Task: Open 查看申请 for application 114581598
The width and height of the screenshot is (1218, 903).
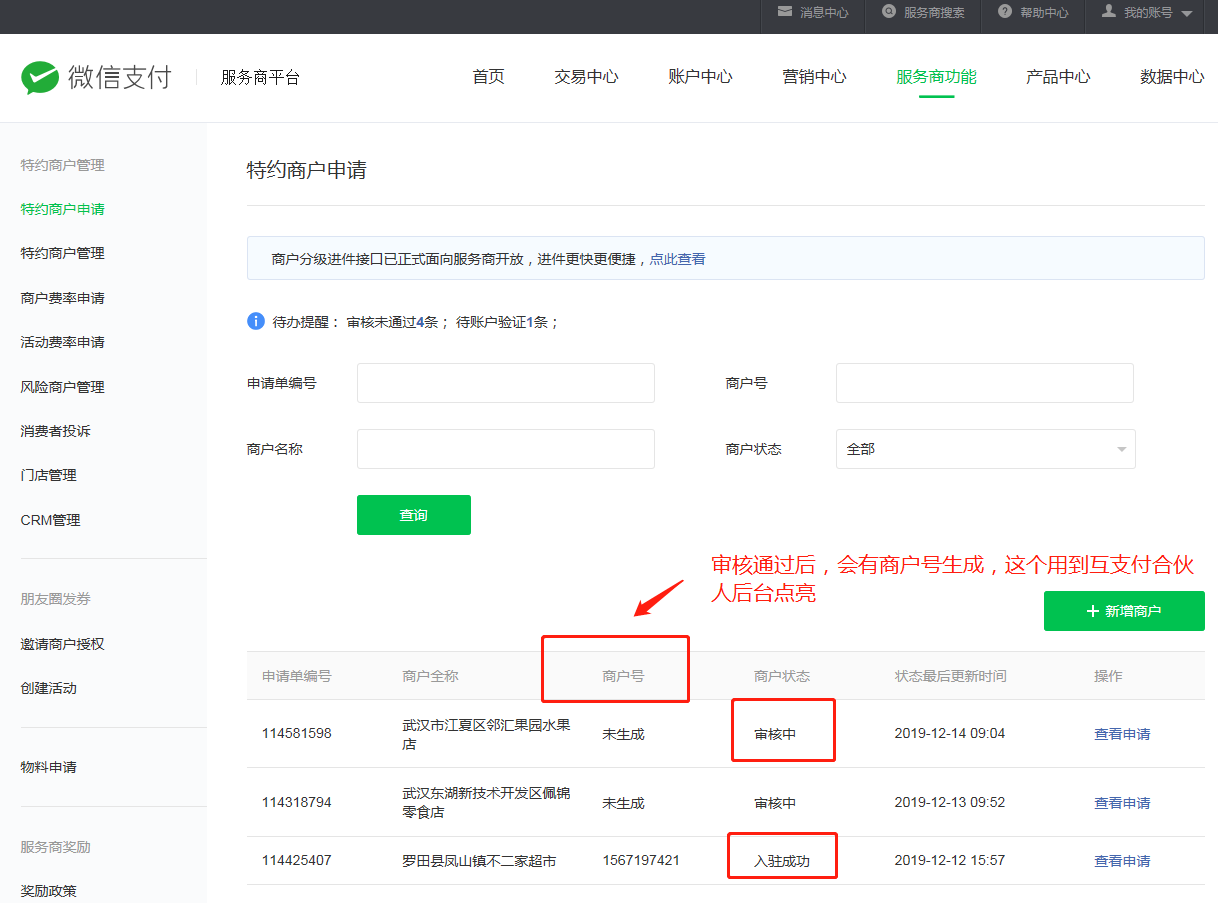Action: (1122, 734)
